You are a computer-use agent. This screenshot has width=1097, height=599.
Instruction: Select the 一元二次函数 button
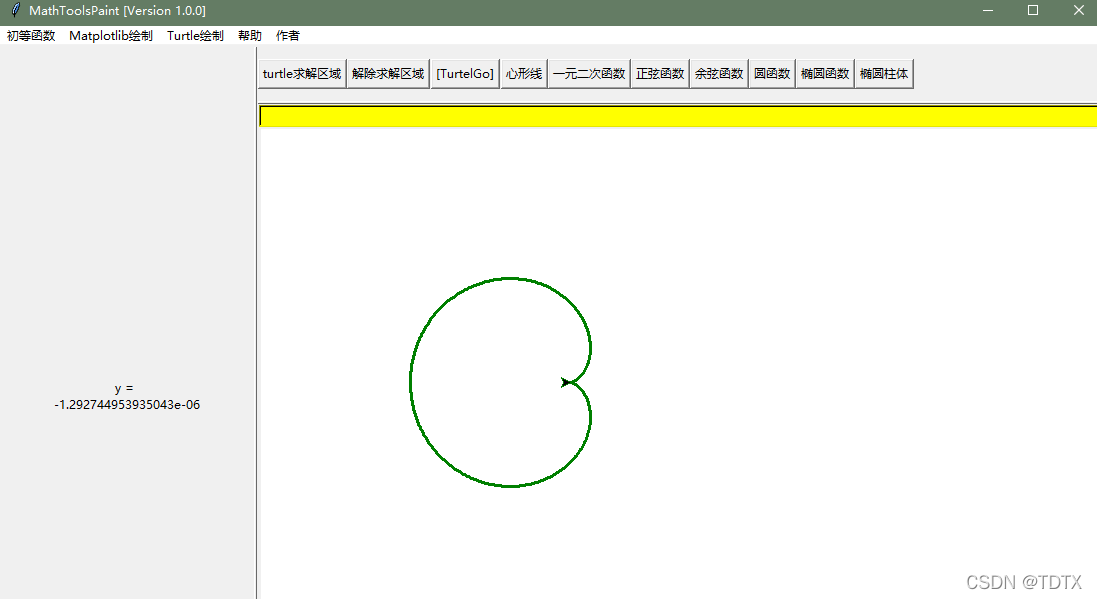pyautogui.click(x=589, y=73)
